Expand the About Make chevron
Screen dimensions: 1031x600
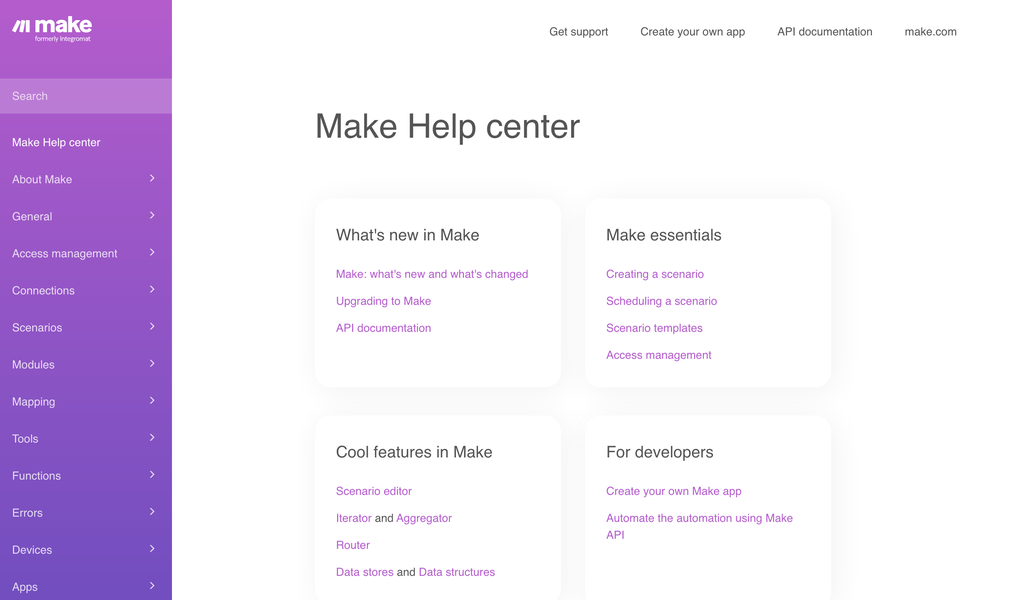(x=152, y=179)
